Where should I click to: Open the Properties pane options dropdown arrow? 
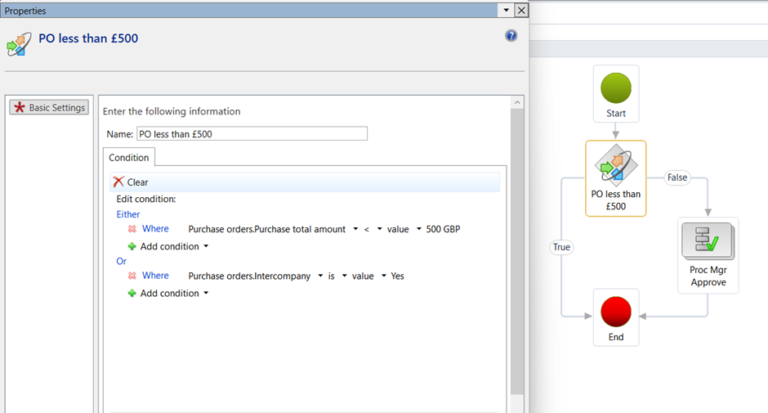[506, 10]
